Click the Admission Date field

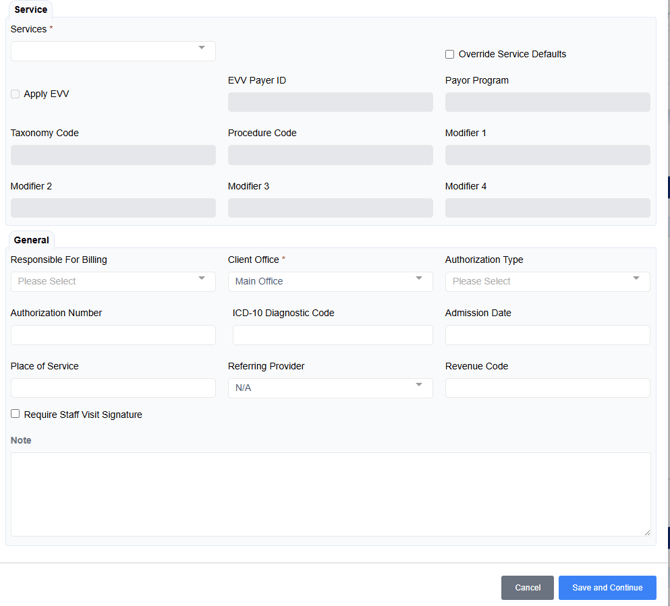(x=547, y=335)
